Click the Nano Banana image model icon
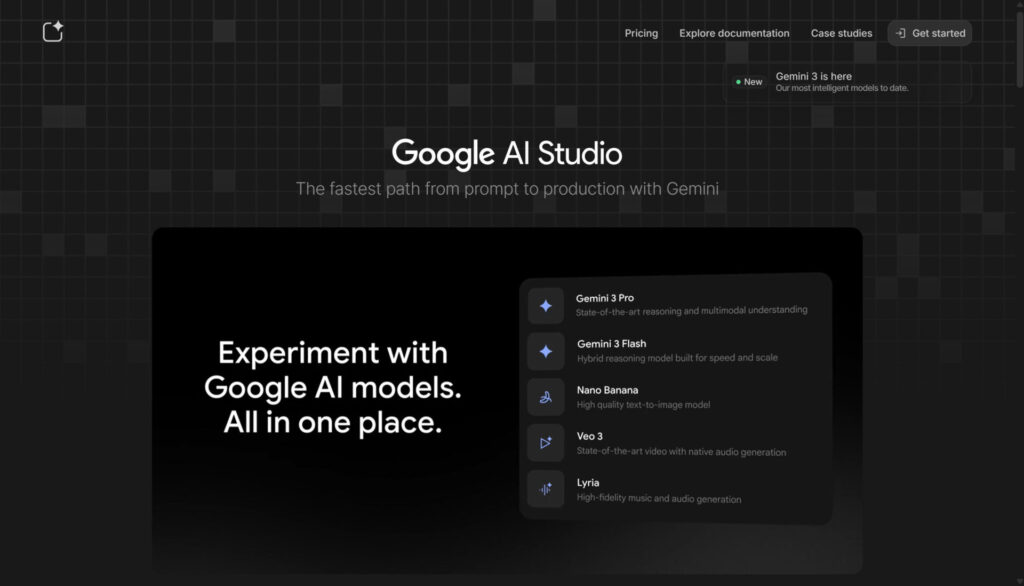The image size is (1024, 586). tap(545, 397)
